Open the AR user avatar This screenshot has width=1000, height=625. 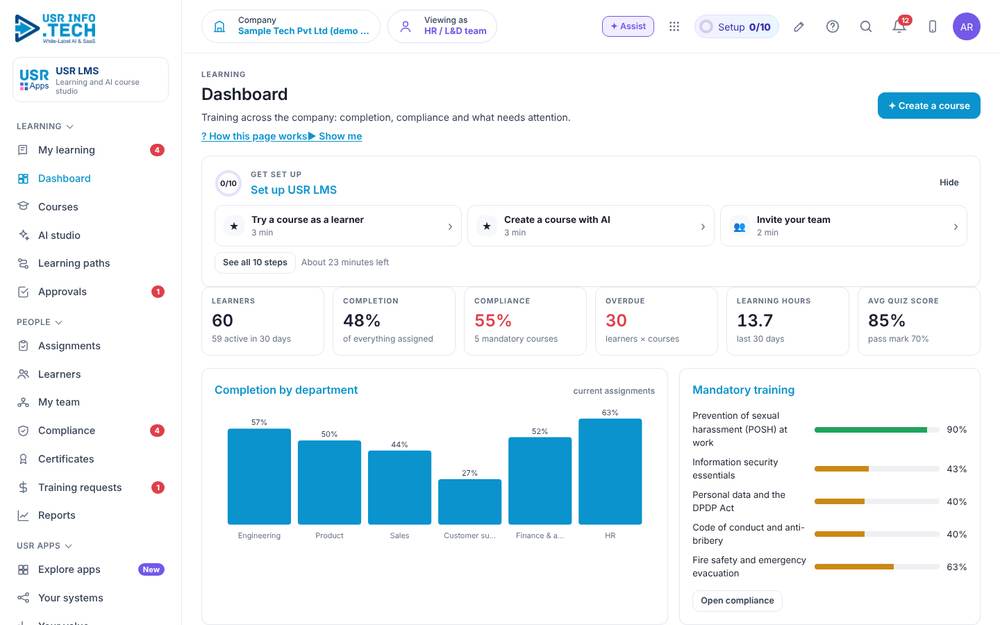pyautogui.click(x=966, y=27)
